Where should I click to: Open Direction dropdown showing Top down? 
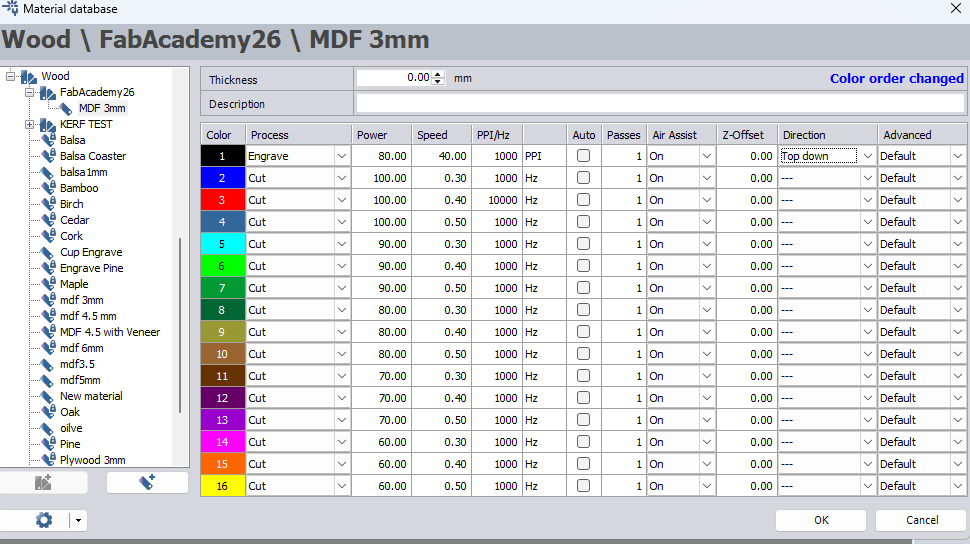(x=867, y=156)
